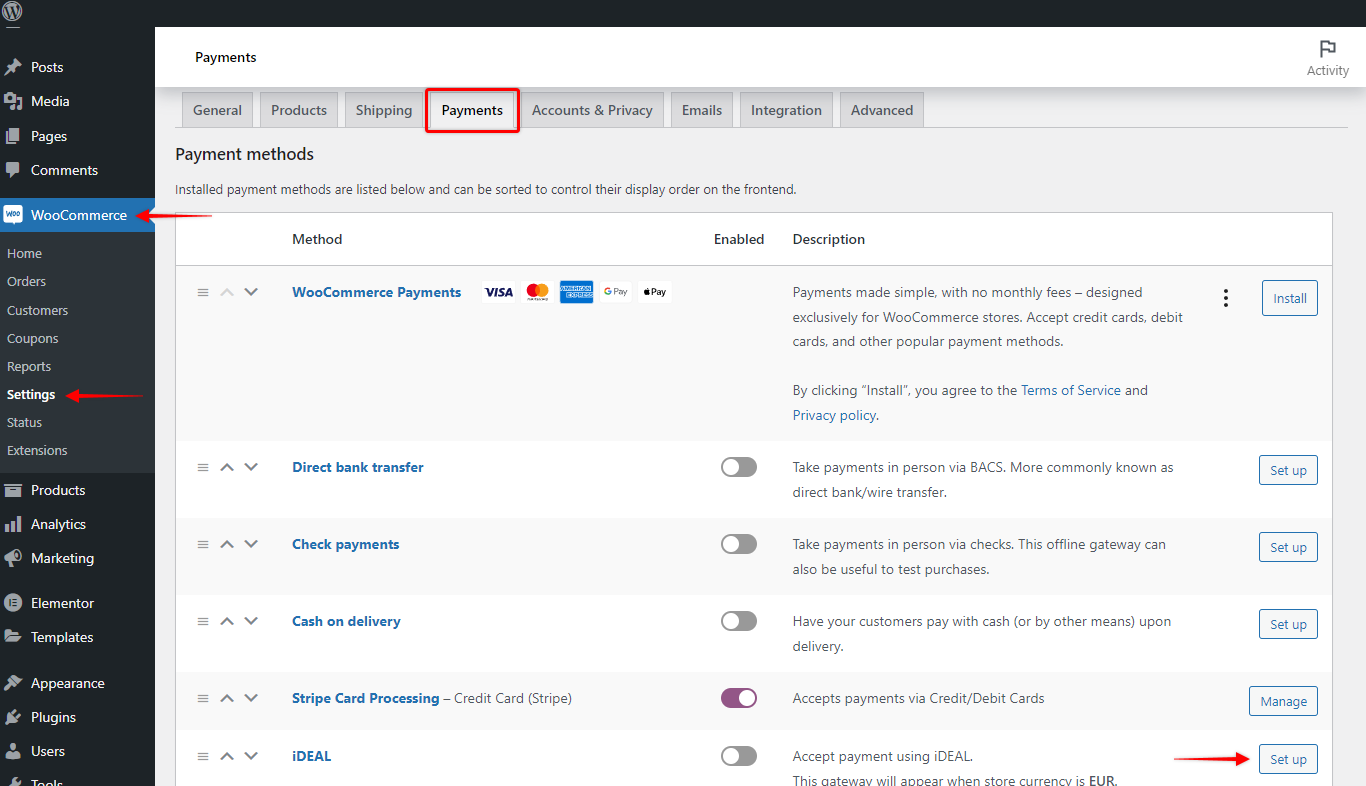The width and height of the screenshot is (1366, 786).
Task: Move Check payments down
Action: [251, 544]
